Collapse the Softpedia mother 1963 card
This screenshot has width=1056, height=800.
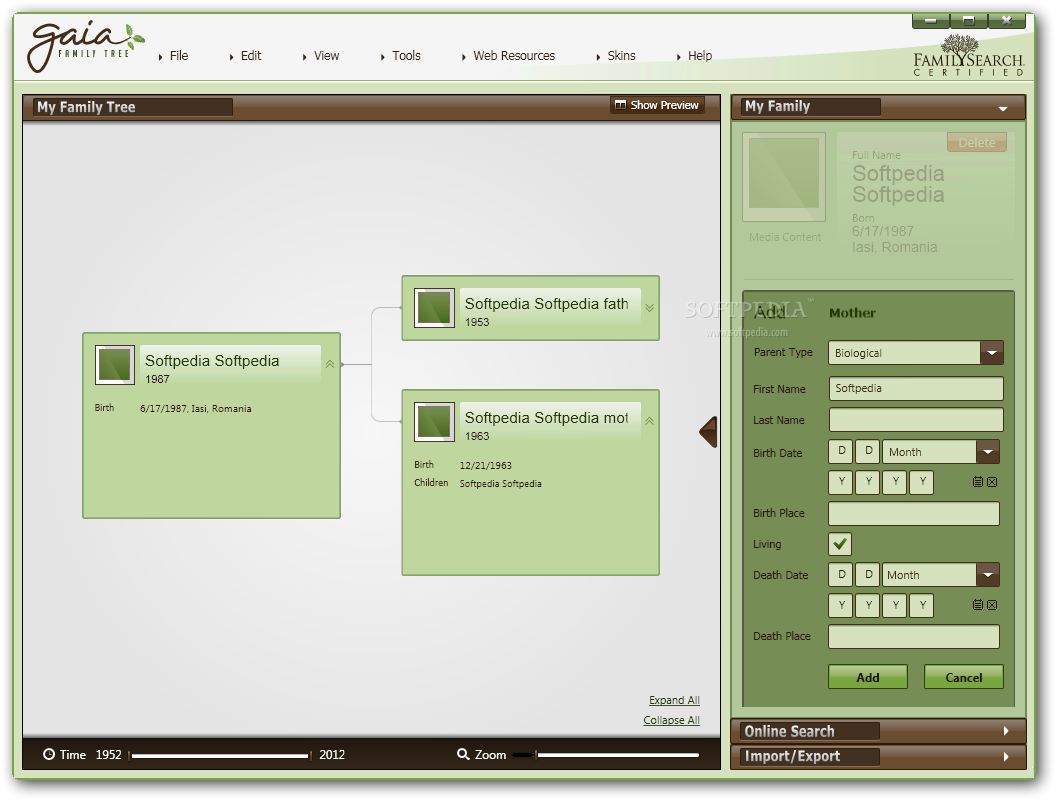649,421
